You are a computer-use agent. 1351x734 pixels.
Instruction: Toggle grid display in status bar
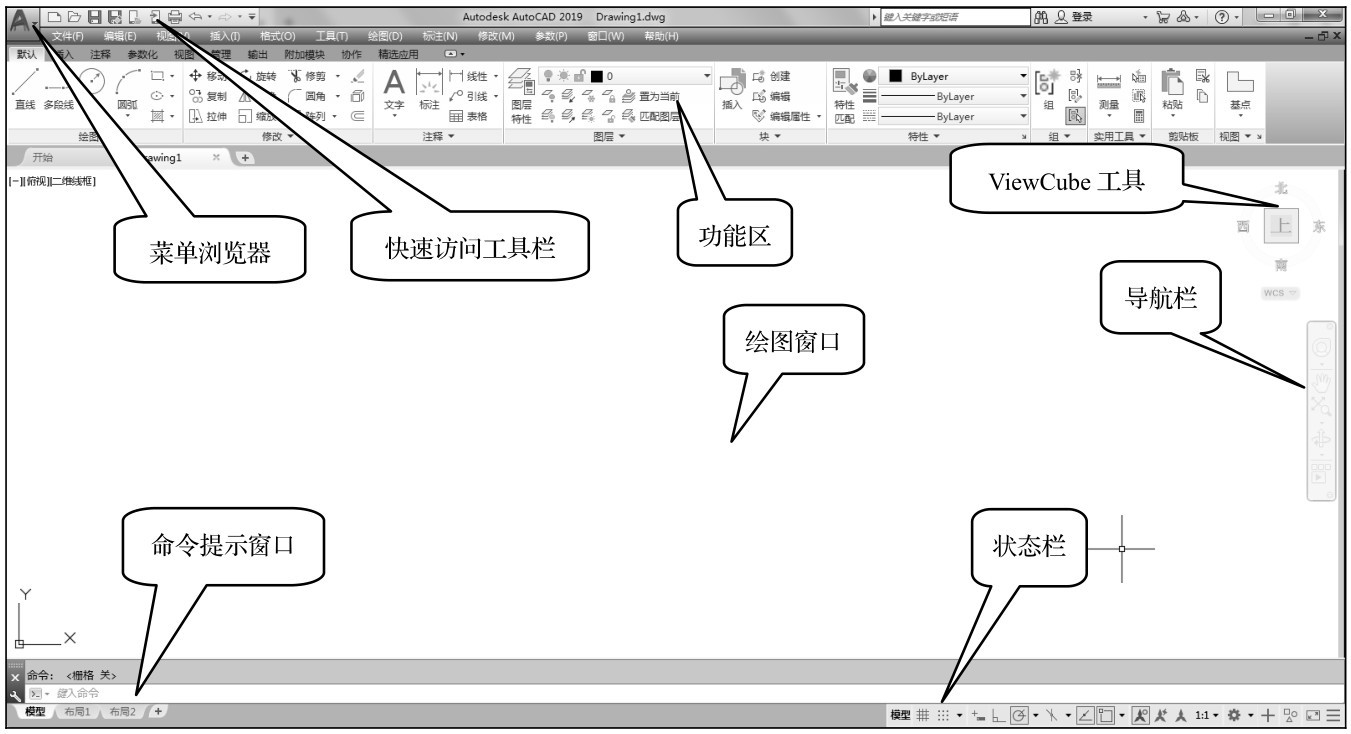925,714
